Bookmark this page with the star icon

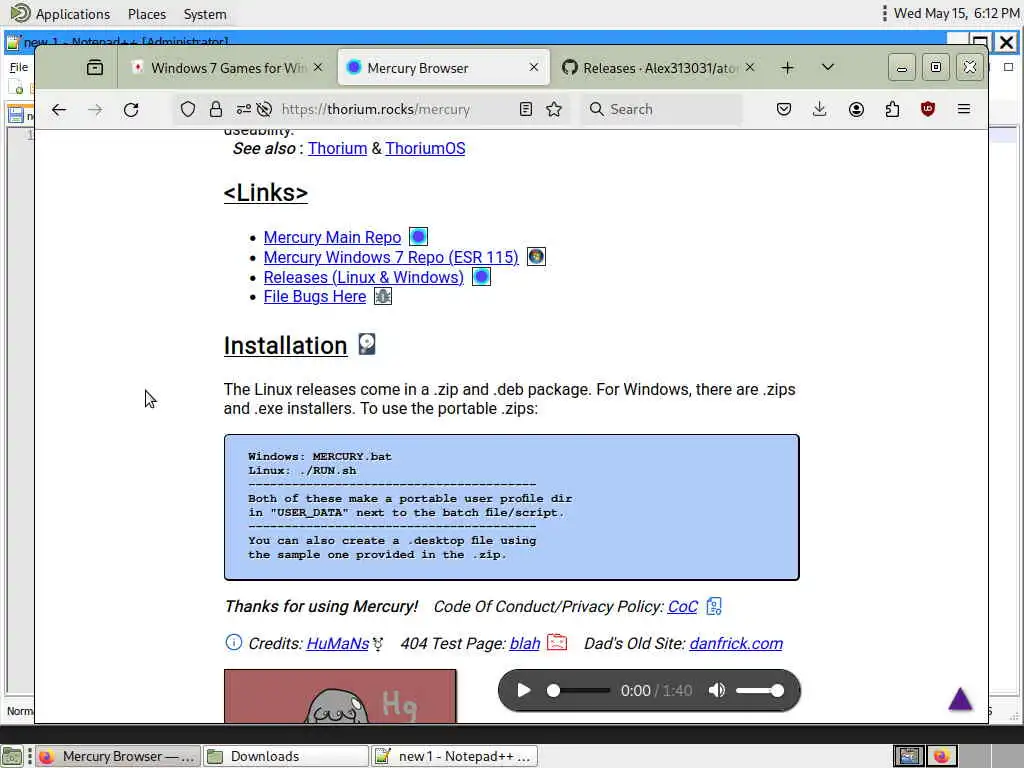point(554,109)
